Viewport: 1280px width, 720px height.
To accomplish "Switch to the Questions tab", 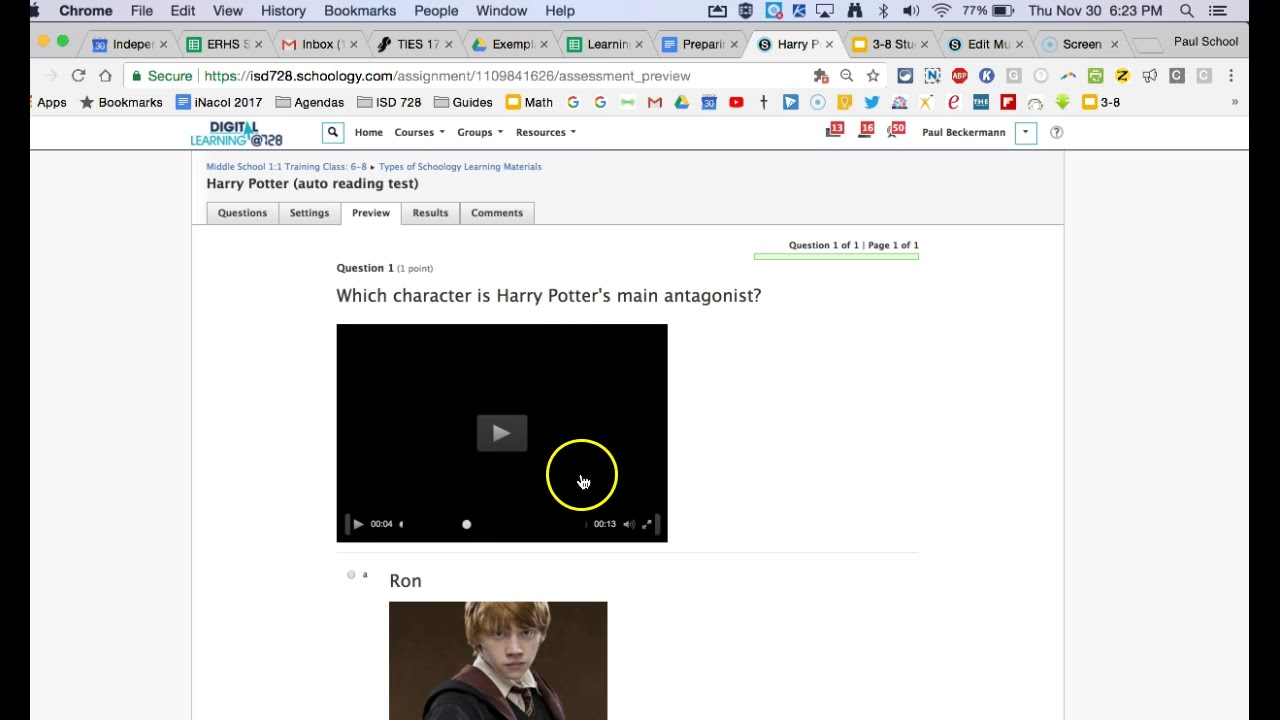I will pyautogui.click(x=242, y=213).
